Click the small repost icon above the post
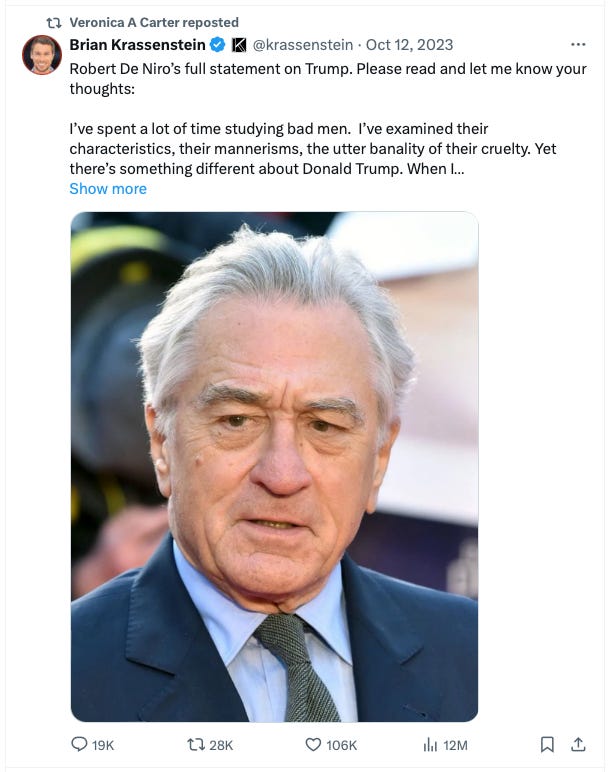The width and height of the screenshot is (610, 772). point(54,23)
